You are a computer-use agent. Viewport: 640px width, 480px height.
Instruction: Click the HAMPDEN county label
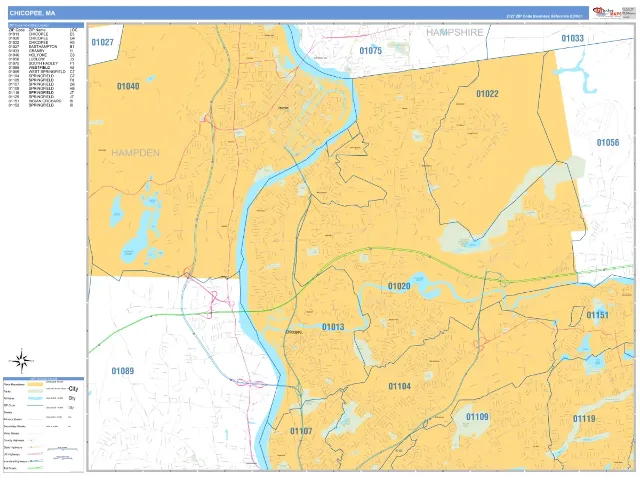pyautogui.click(x=136, y=153)
